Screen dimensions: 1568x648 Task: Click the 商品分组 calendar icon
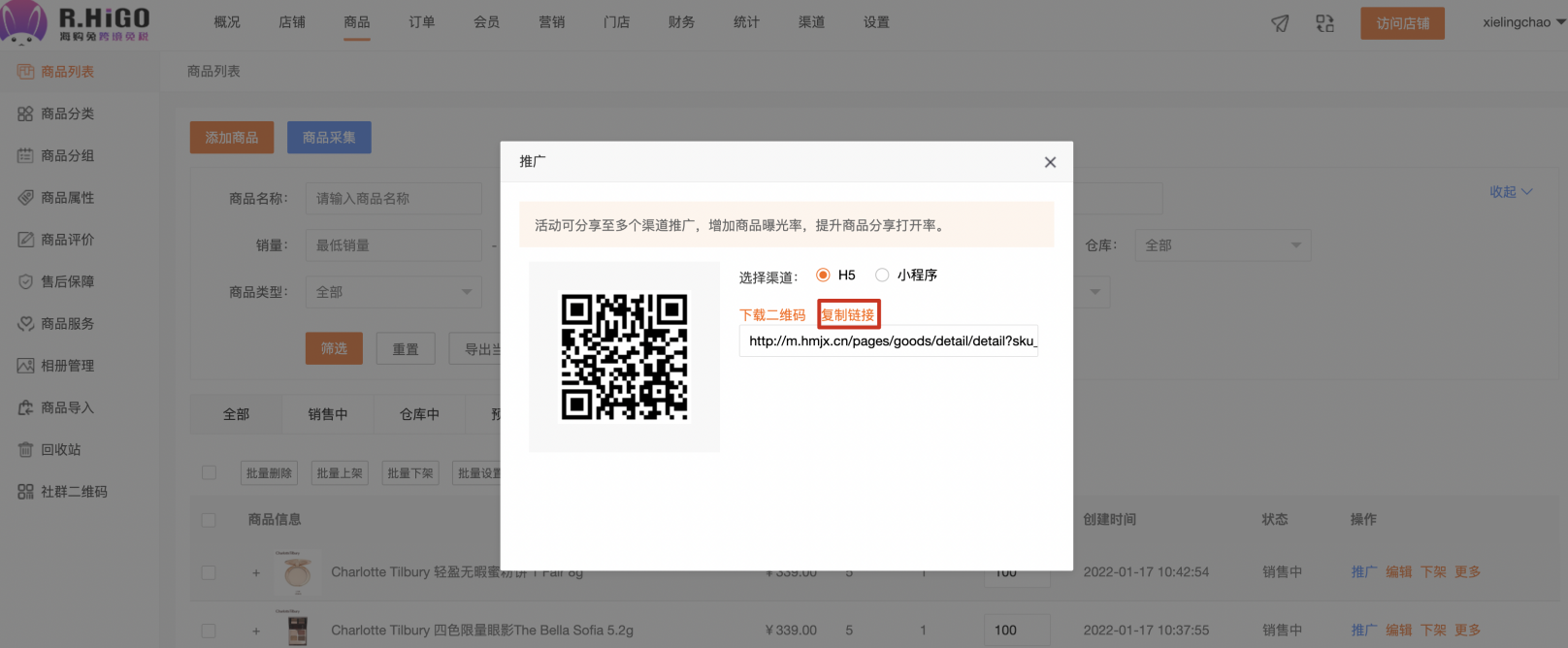(x=25, y=155)
